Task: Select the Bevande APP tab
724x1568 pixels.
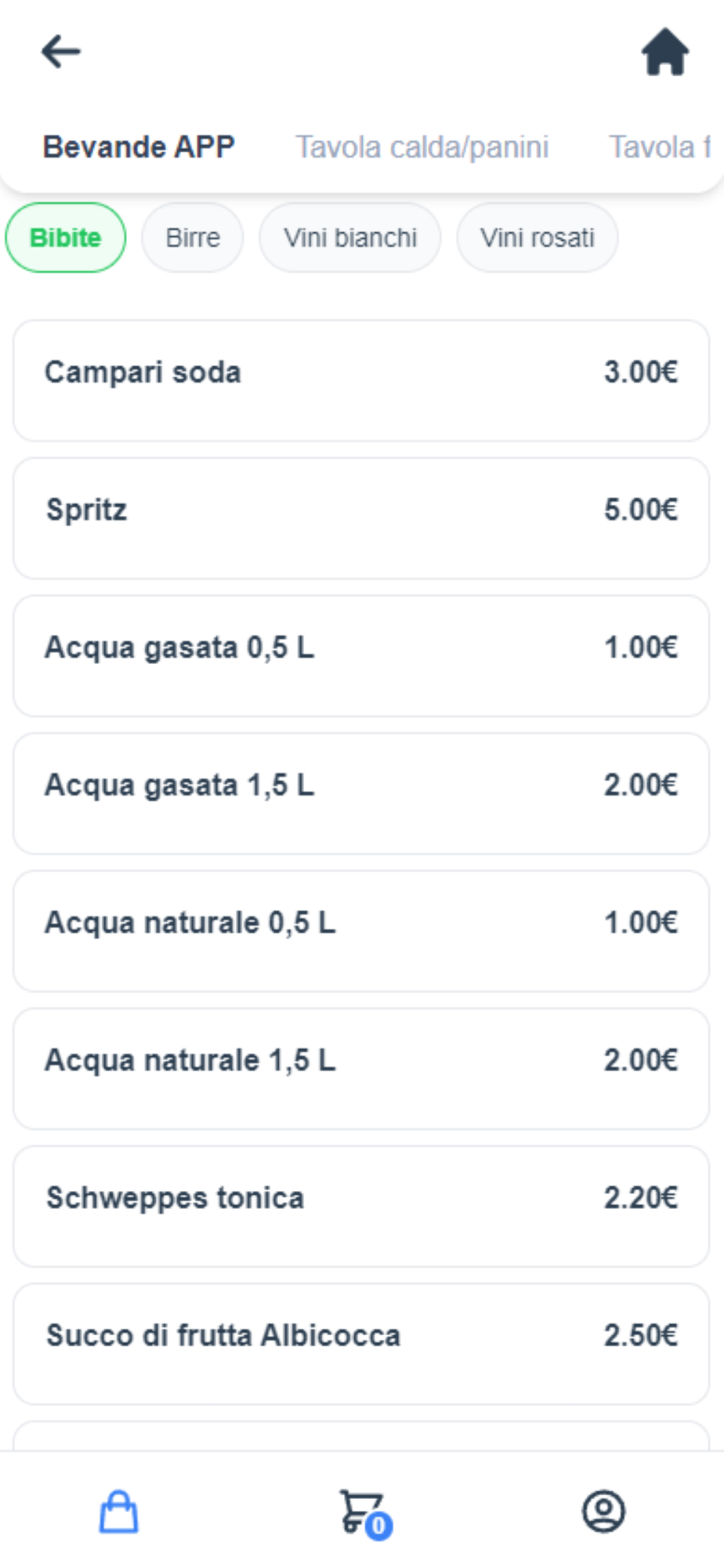Action: [x=139, y=147]
